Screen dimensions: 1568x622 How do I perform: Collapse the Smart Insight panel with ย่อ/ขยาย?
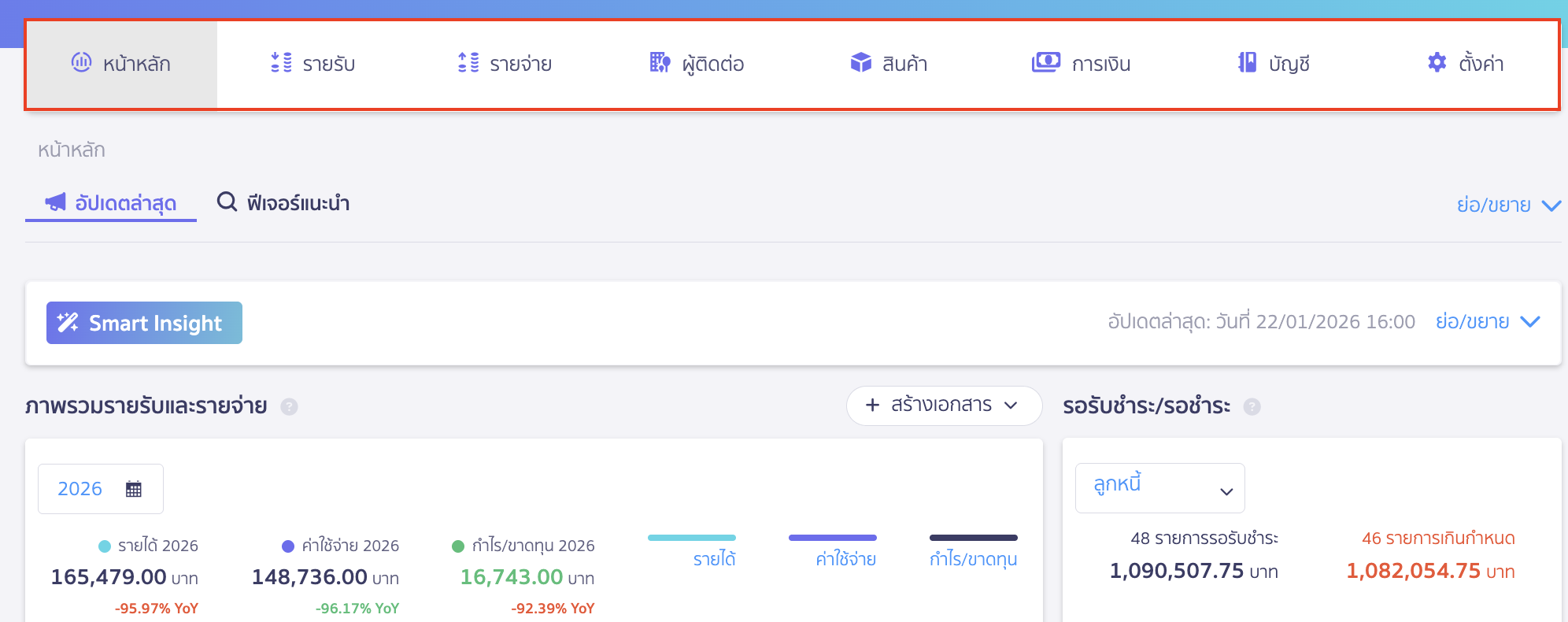coord(1487,322)
